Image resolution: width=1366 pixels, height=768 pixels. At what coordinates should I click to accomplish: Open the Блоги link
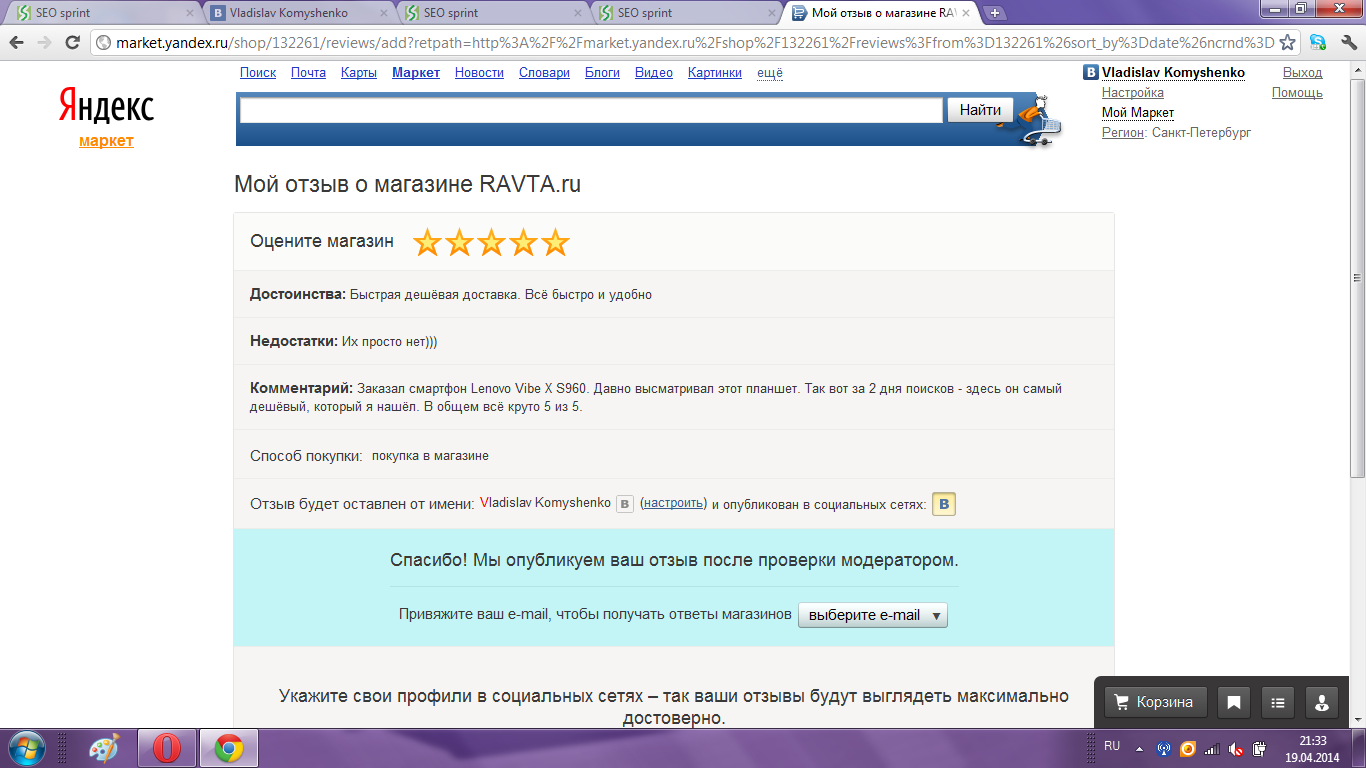[602, 73]
